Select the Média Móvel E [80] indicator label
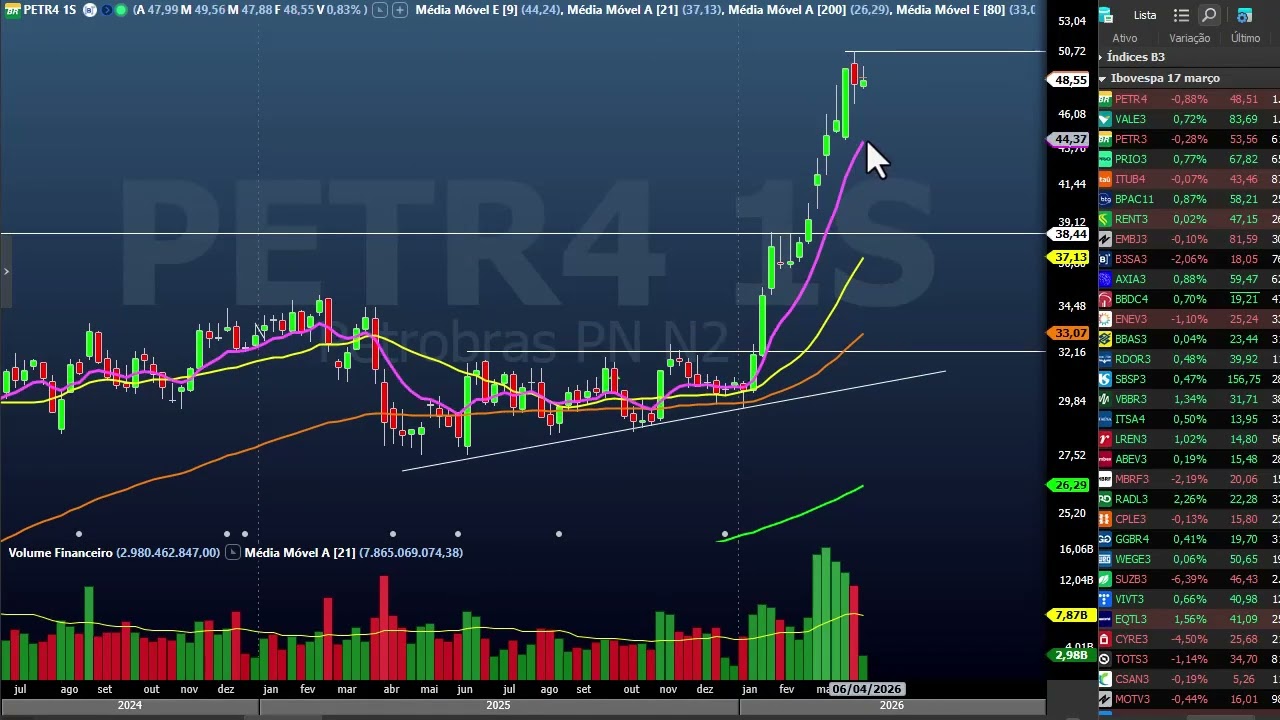Viewport: 1280px width, 720px height. pyautogui.click(x=951, y=10)
